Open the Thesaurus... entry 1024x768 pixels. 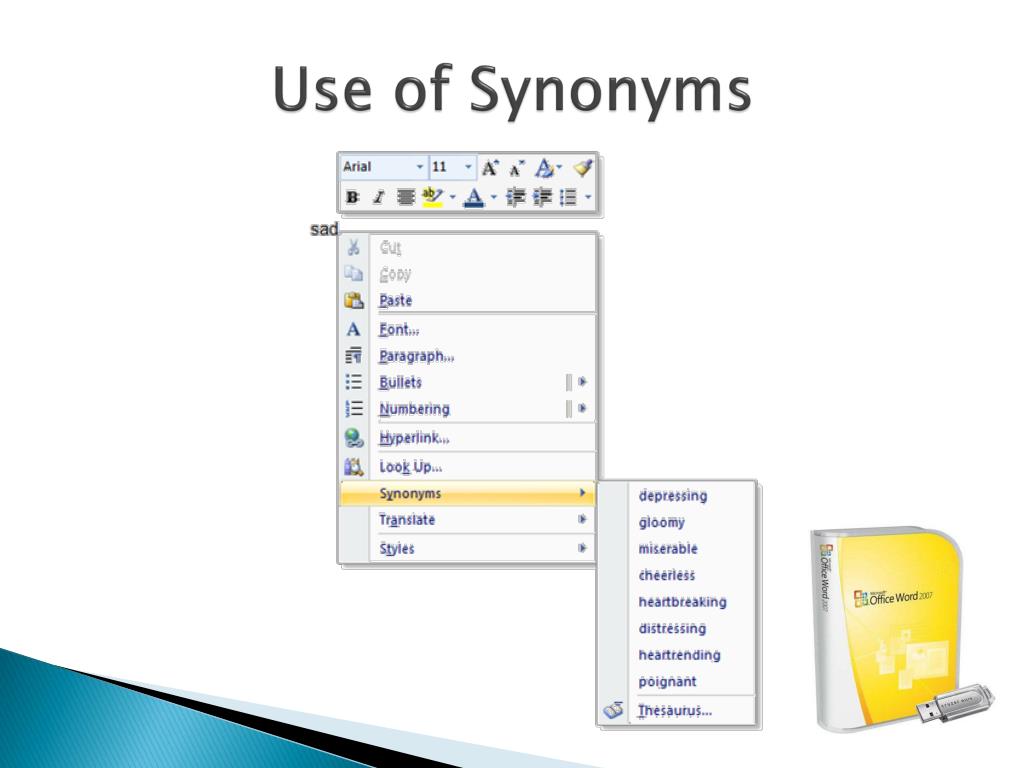click(675, 711)
